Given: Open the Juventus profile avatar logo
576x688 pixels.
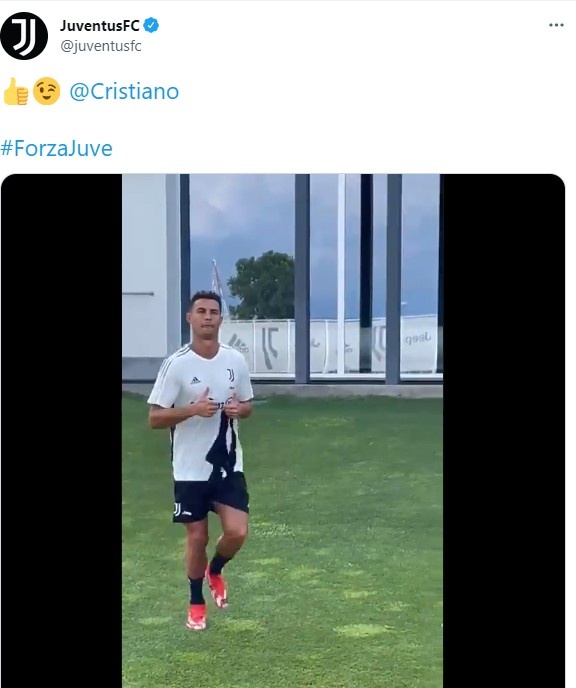Looking at the screenshot, I should point(24,36).
